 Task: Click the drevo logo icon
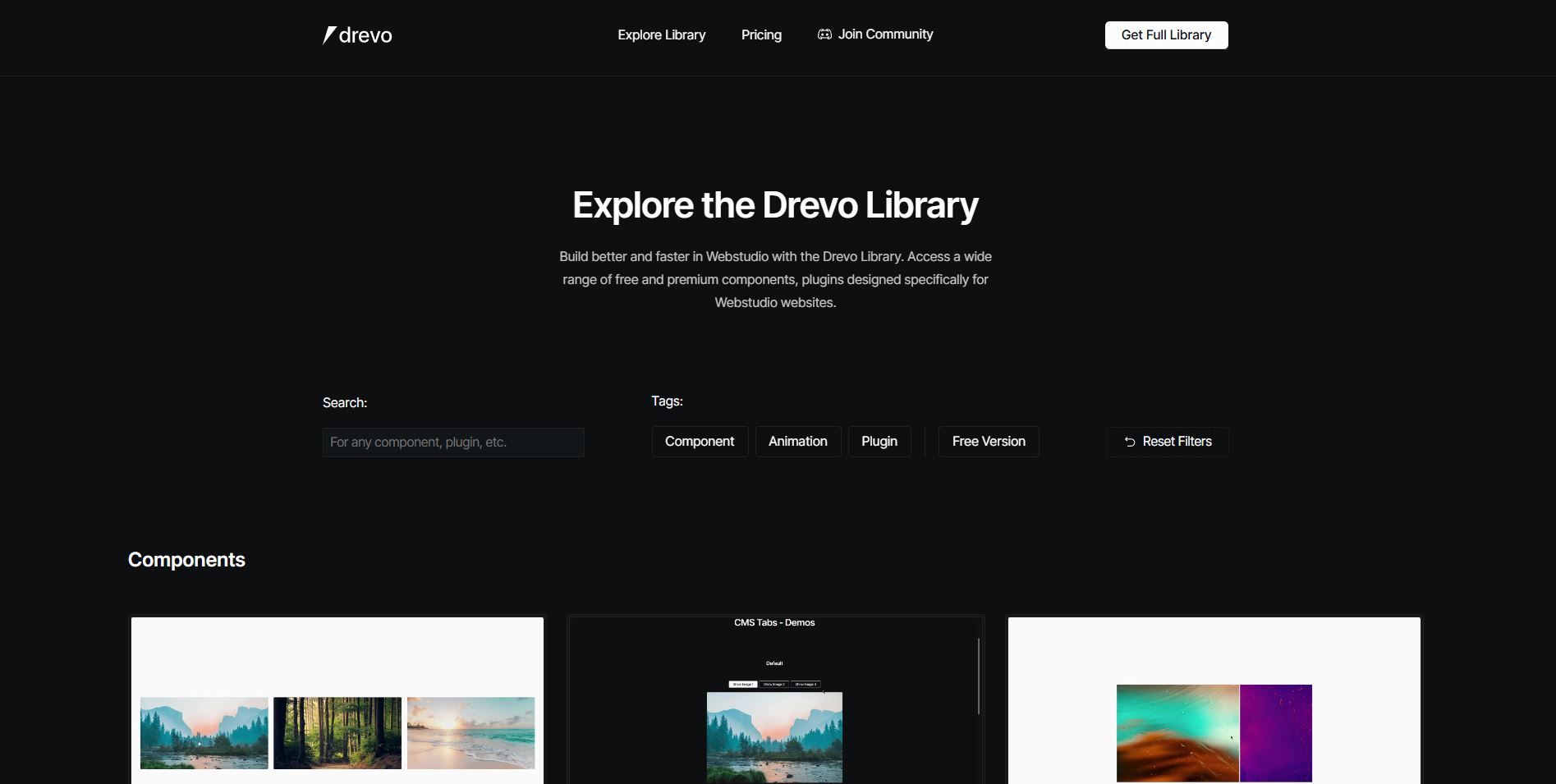pyautogui.click(x=328, y=34)
